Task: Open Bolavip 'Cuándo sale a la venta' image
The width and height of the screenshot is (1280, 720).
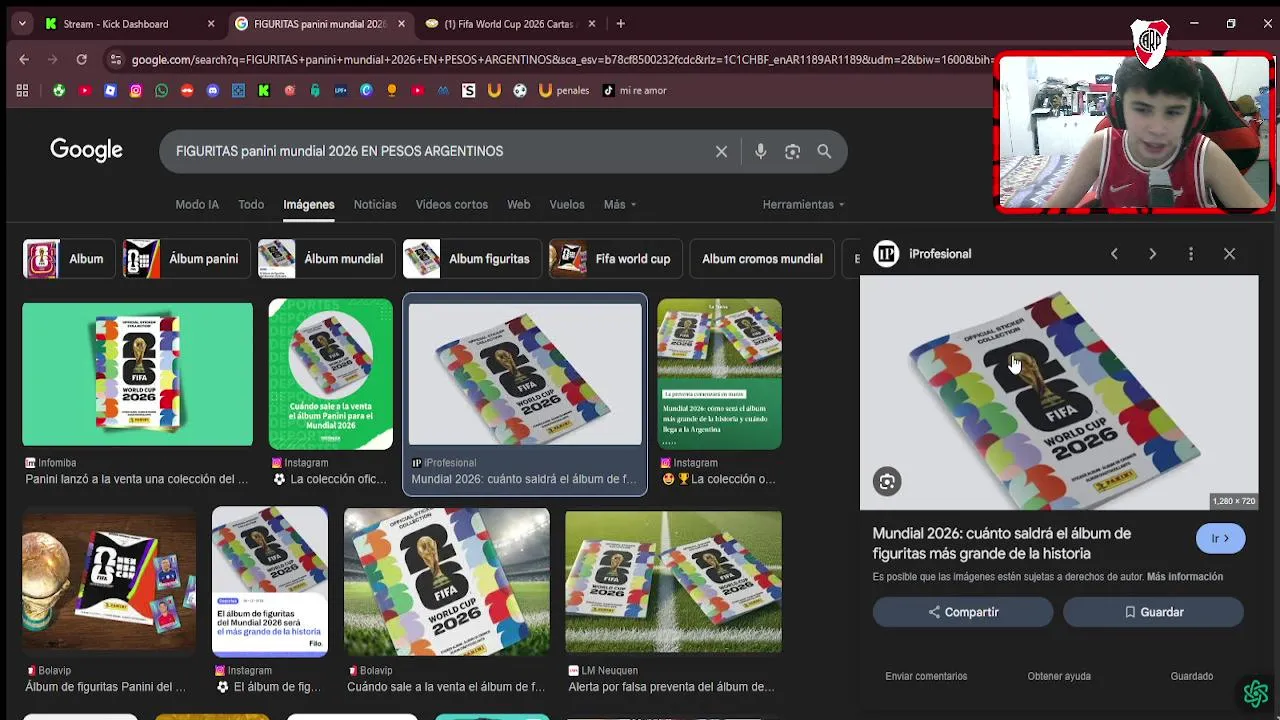Action: pyautogui.click(x=447, y=582)
